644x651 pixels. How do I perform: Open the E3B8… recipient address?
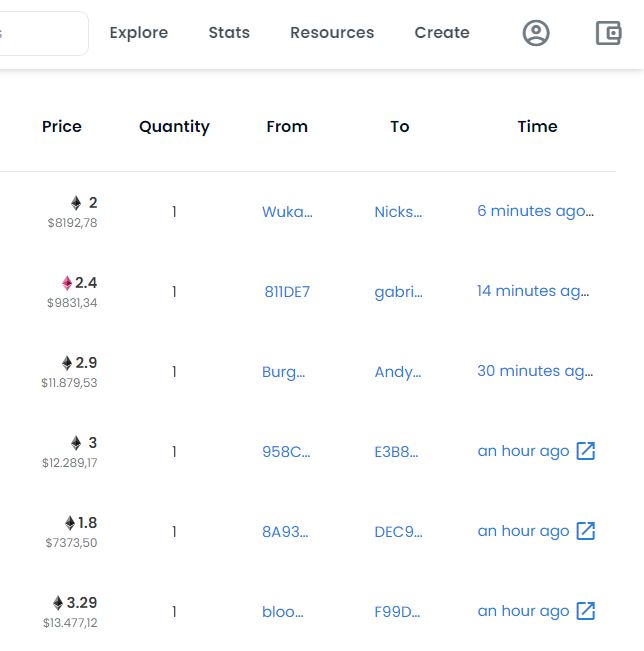click(x=397, y=452)
